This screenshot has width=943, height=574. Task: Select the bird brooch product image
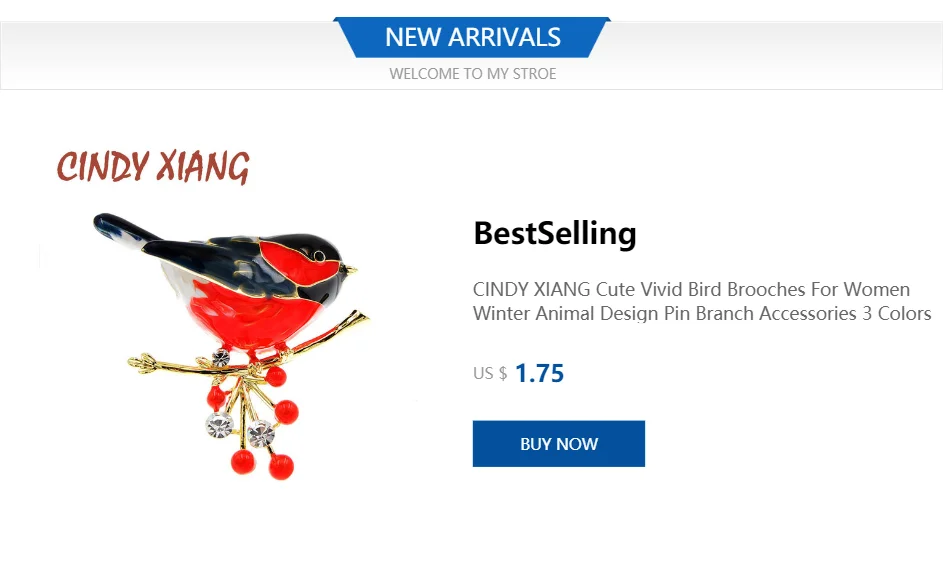click(x=232, y=346)
